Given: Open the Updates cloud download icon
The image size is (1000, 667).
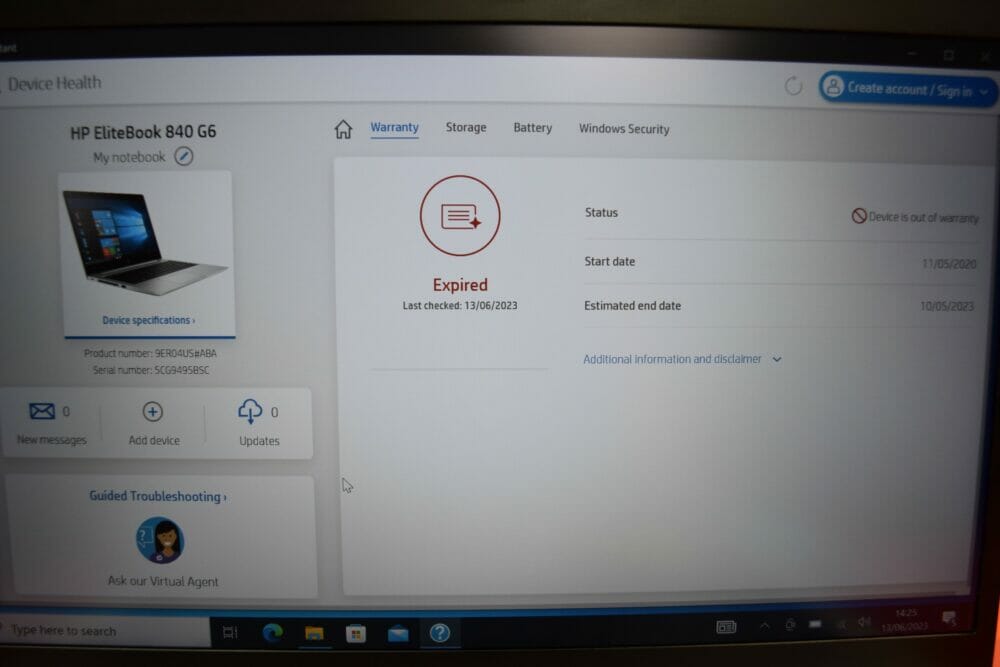Looking at the screenshot, I should tap(250, 411).
